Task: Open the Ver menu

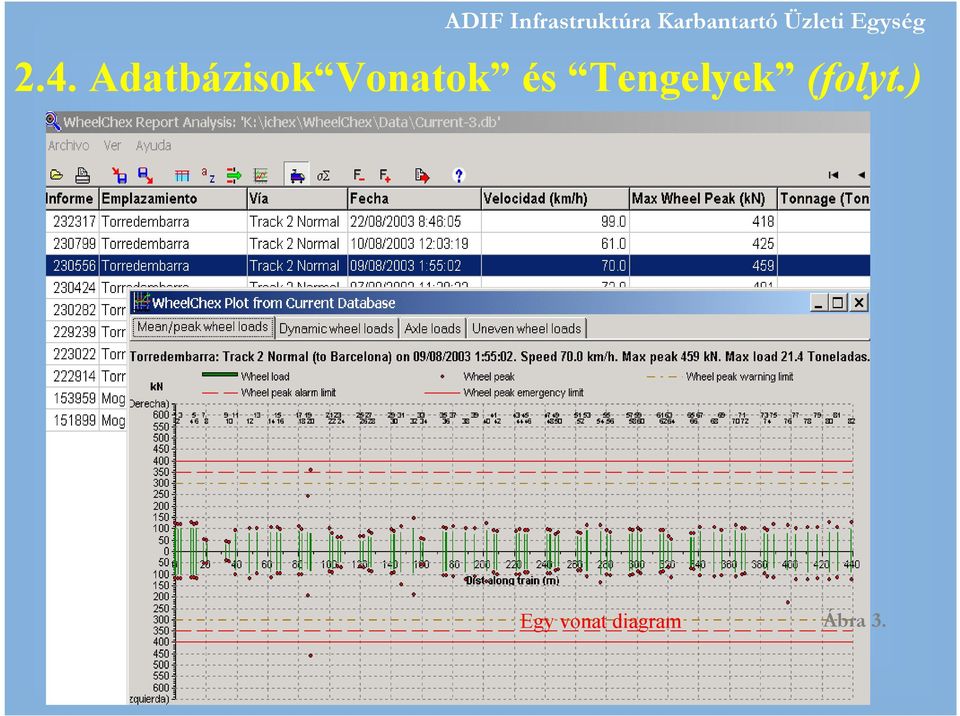Action: tap(112, 146)
